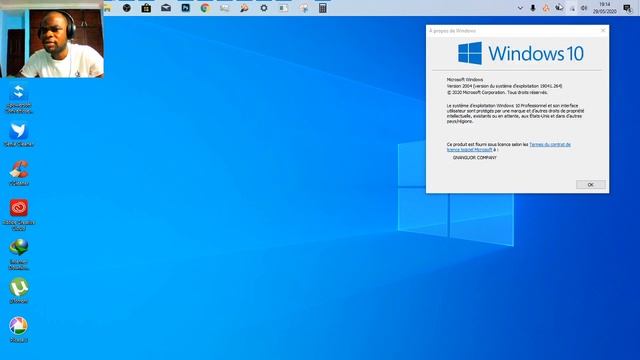Open File Explorer from the taskbar

(x=108, y=8)
